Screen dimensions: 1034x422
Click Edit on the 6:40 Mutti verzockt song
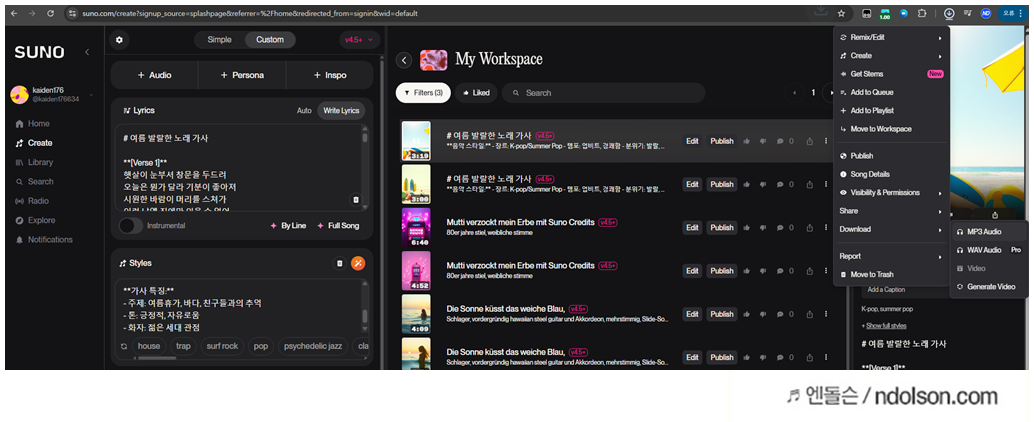click(x=692, y=227)
